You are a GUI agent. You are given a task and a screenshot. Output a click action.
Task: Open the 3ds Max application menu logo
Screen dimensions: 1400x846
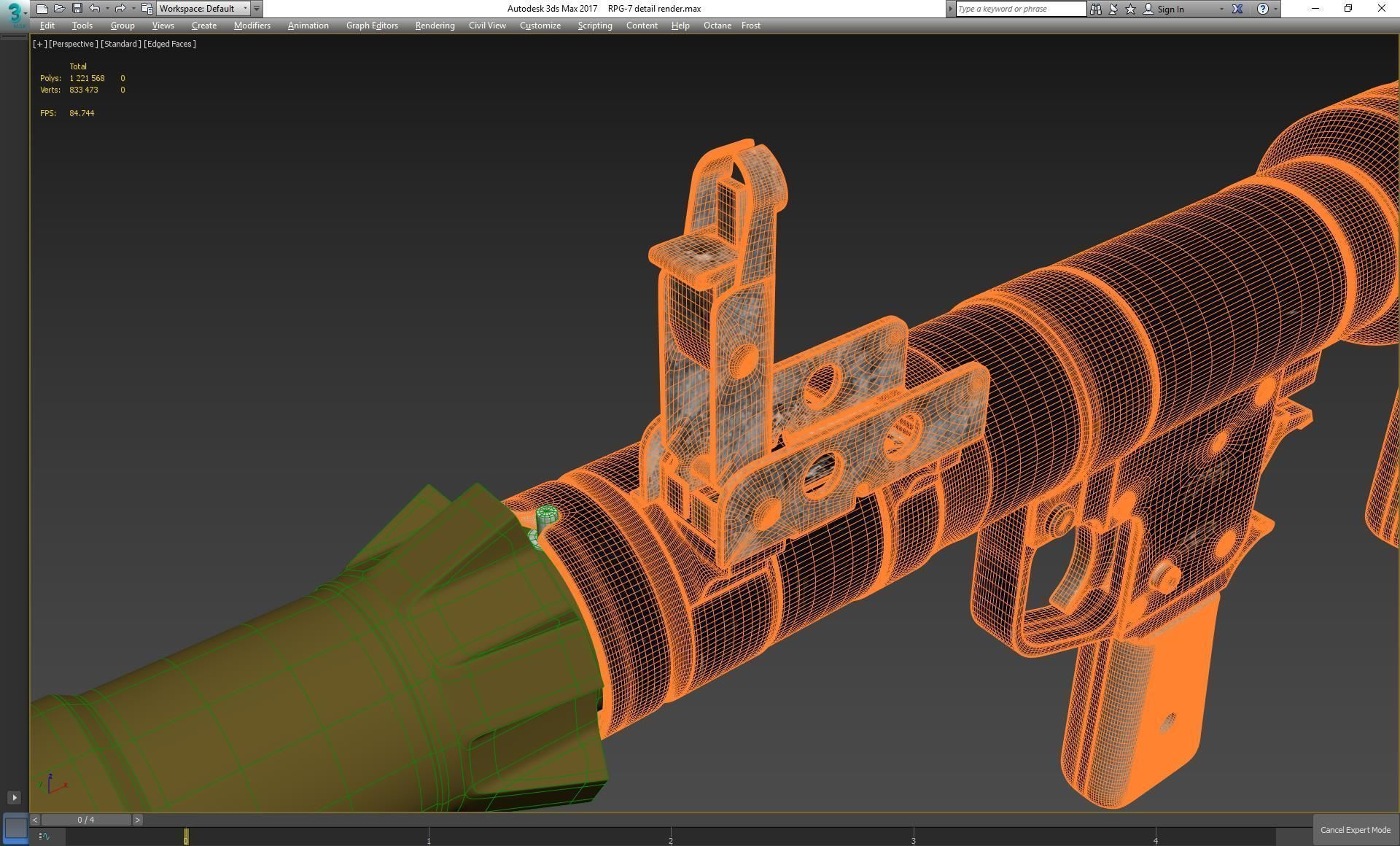click(14, 14)
